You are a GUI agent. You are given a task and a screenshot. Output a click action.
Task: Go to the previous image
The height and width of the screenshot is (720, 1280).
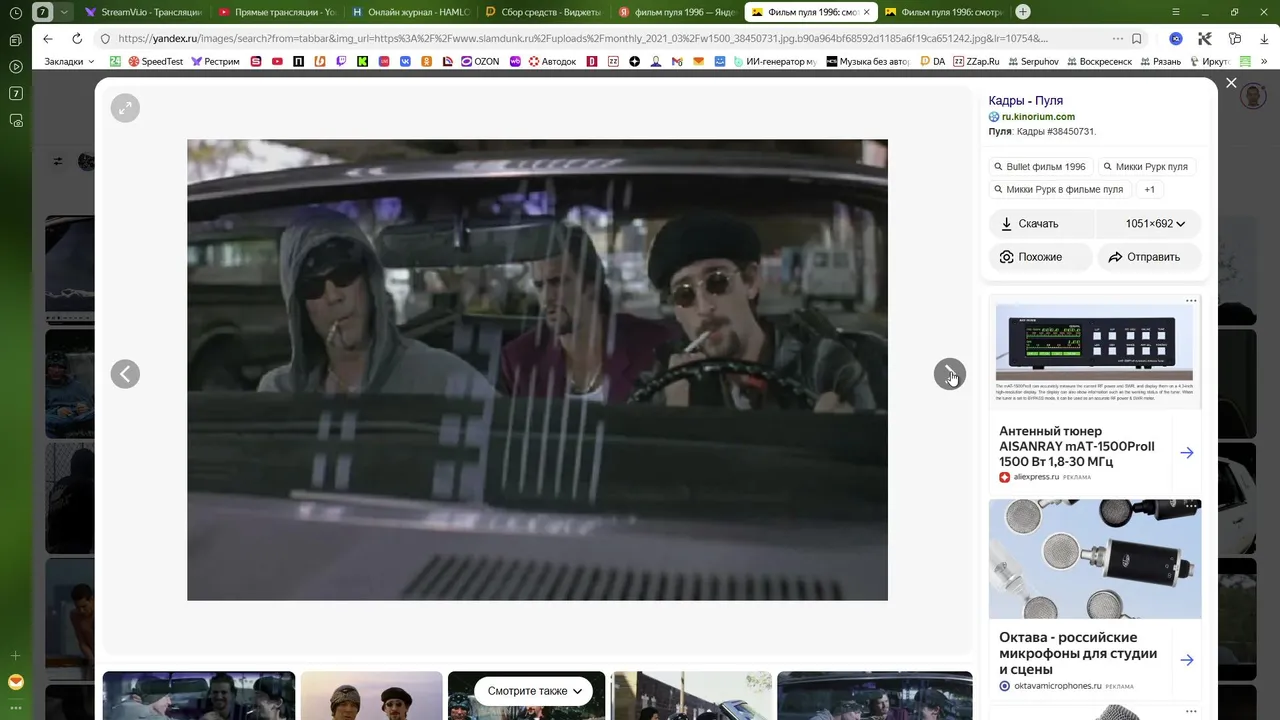(x=125, y=374)
